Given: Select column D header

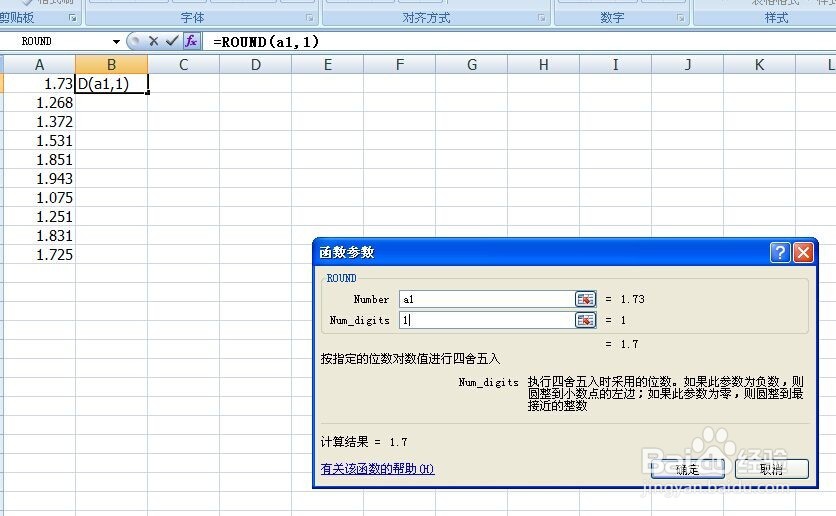Looking at the screenshot, I should pos(255,64).
